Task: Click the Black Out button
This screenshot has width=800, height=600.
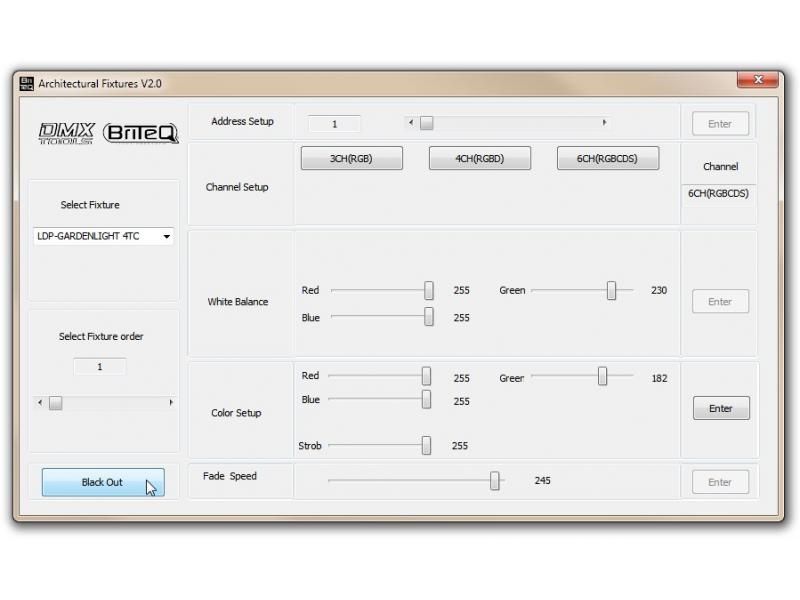Action: coord(103,482)
